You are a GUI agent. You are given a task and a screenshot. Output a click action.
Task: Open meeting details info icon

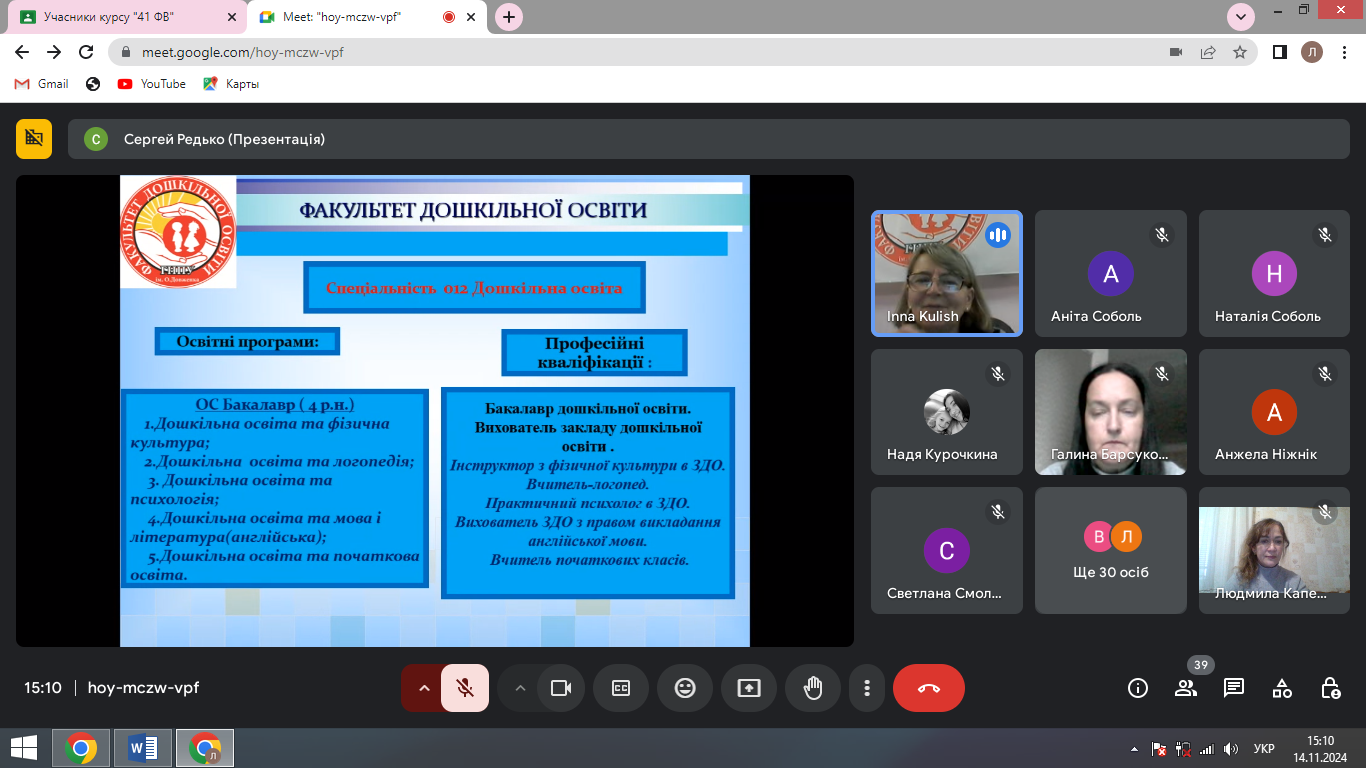[1137, 688]
